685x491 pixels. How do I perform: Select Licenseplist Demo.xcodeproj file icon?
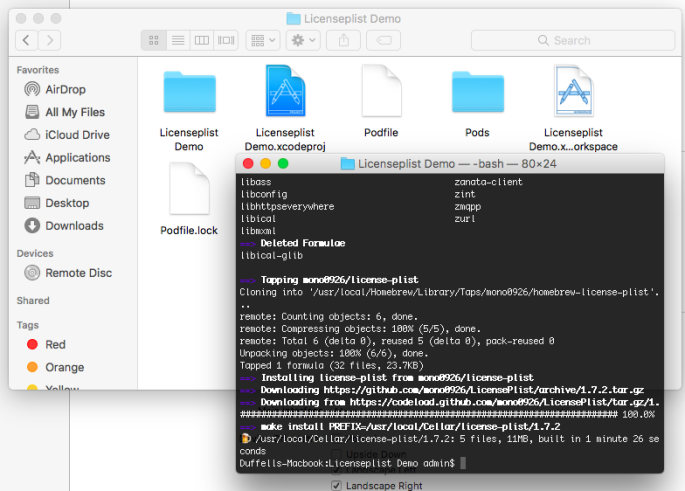point(285,91)
